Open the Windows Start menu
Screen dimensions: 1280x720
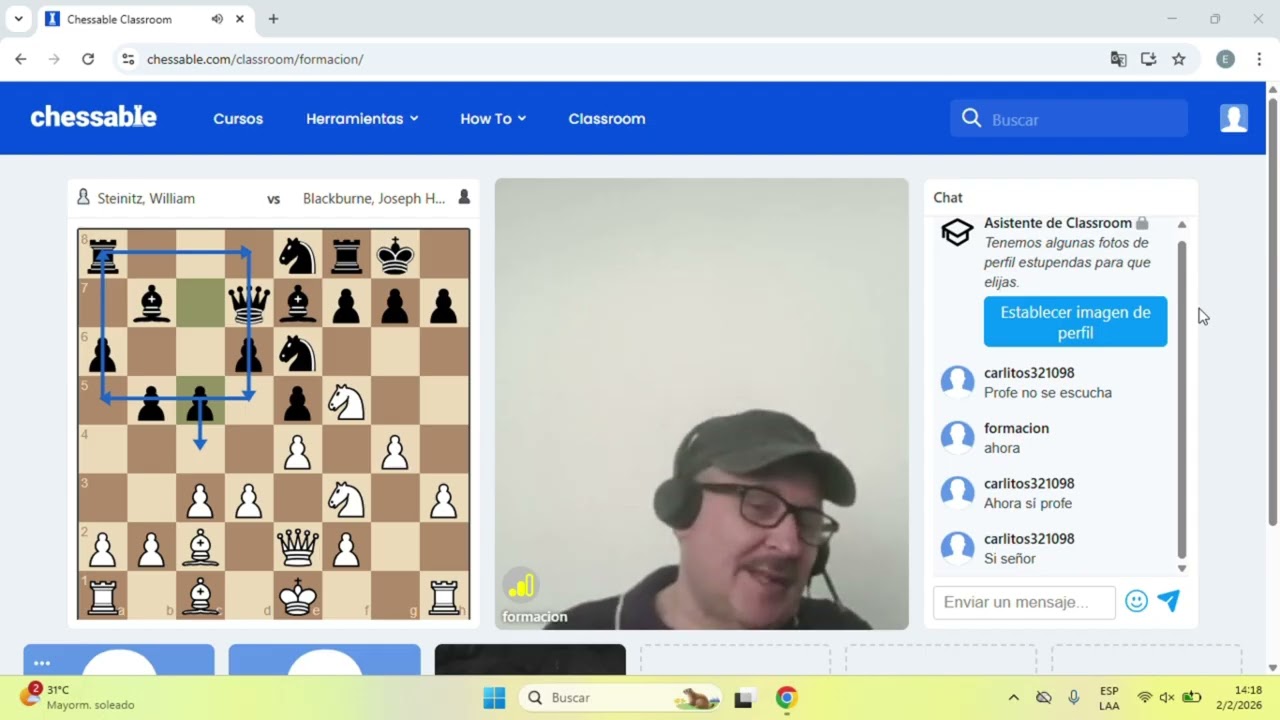pos(494,698)
